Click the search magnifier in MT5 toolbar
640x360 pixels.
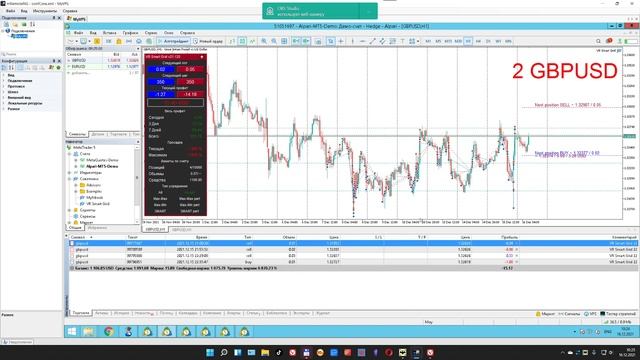pos(598,41)
